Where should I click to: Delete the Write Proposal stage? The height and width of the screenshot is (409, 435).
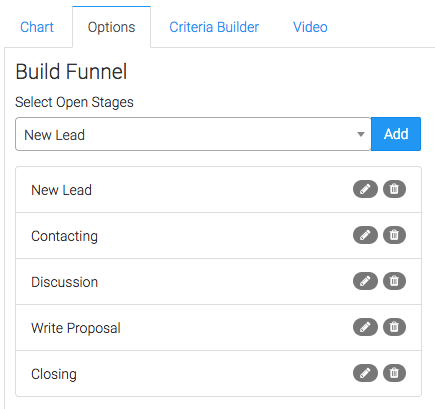tap(394, 327)
